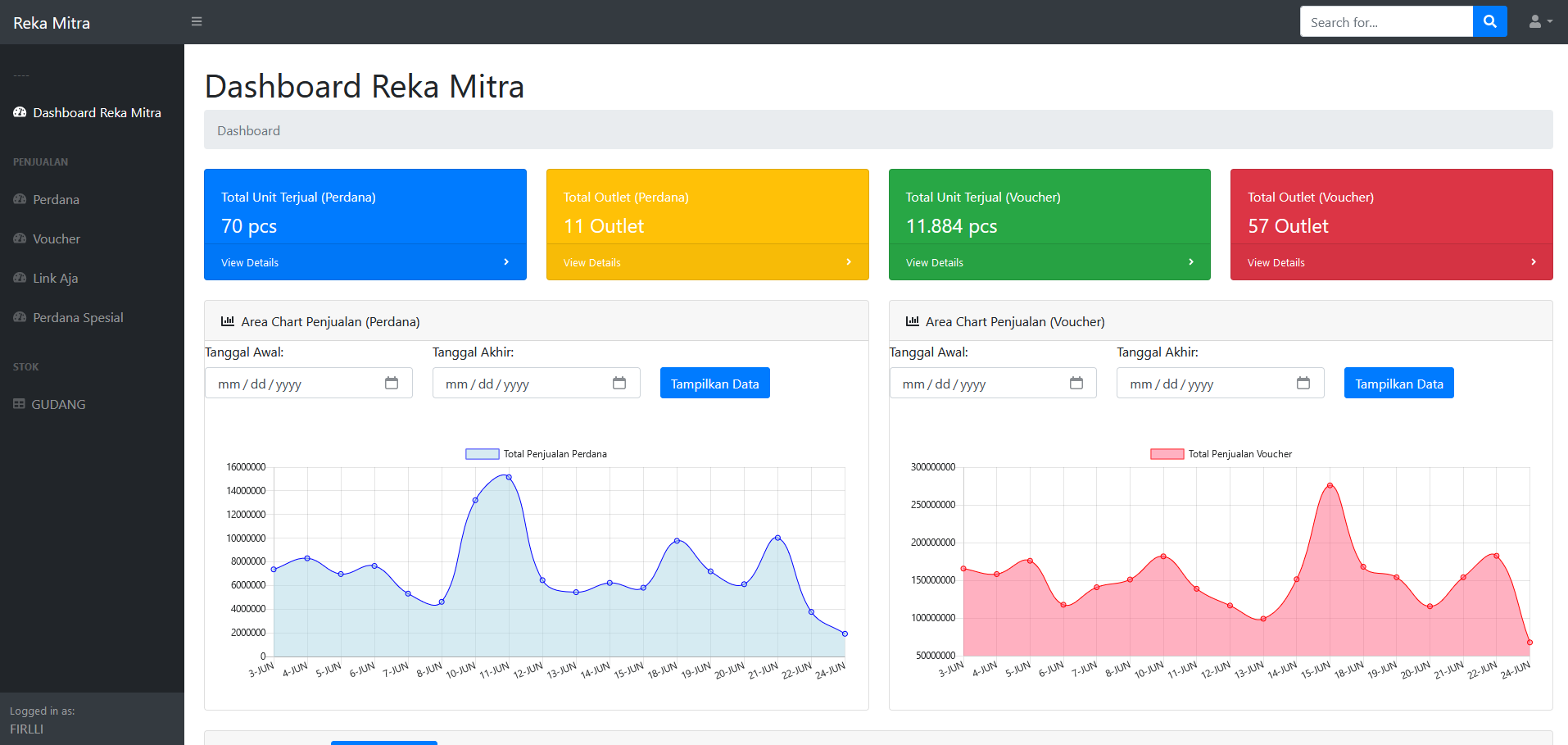This screenshot has width=1568, height=745.
Task: Toggle the sidebar hamburger menu icon
Action: pos(197,21)
